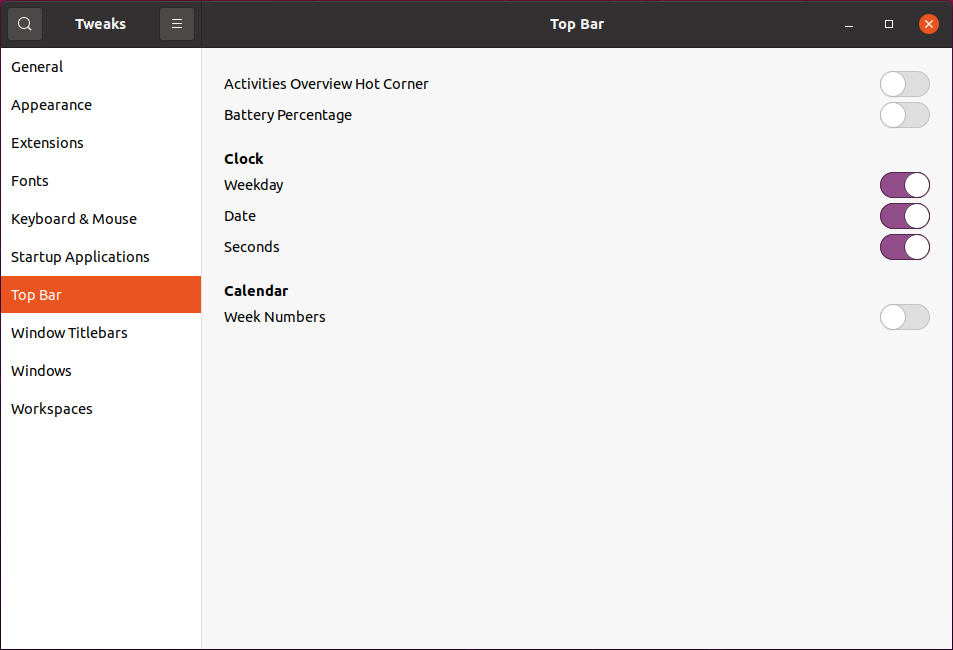953x650 pixels.
Task: Maximize the Tweaks window
Action: 889,24
